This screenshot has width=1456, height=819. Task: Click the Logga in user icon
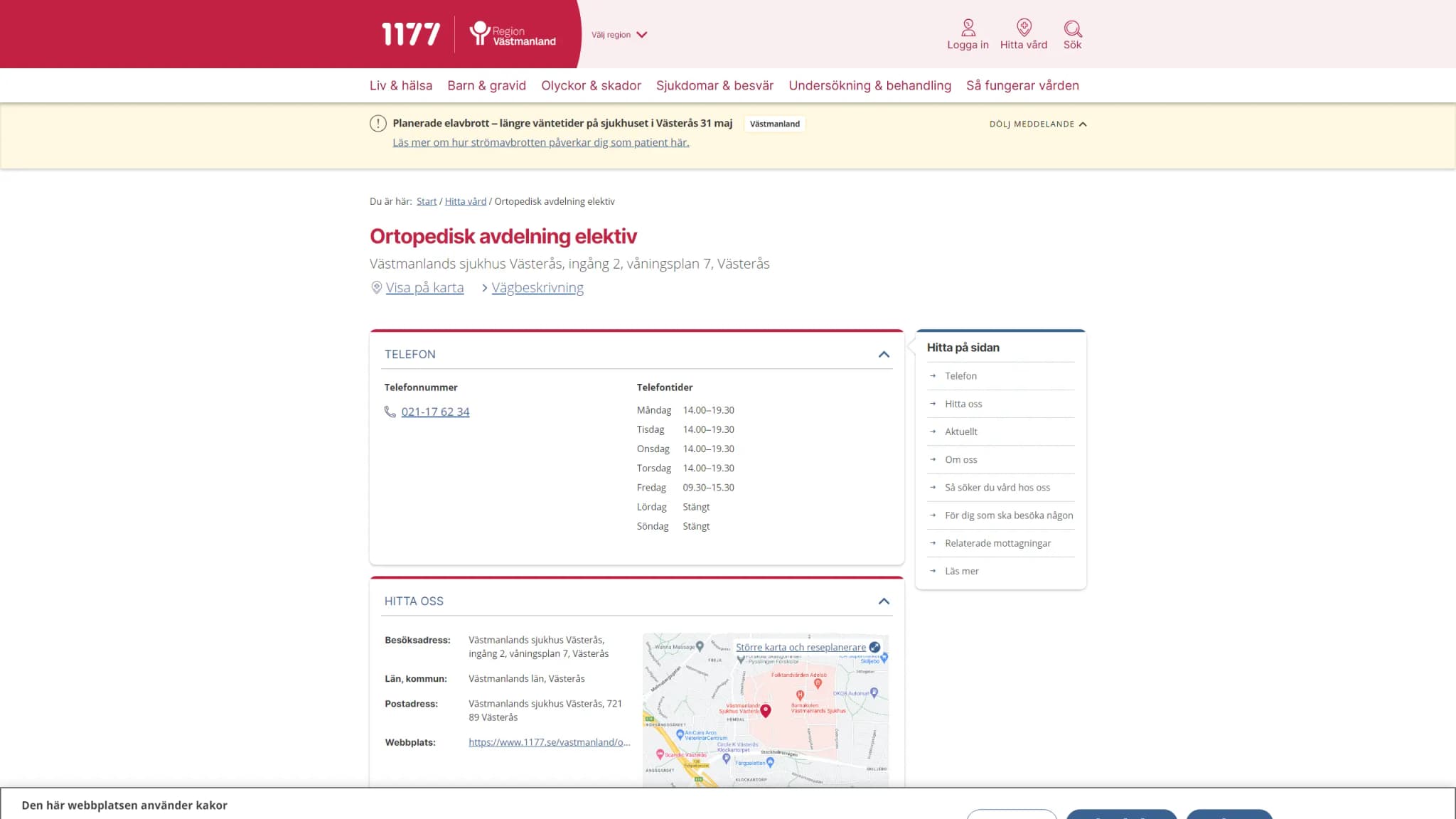(x=968, y=28)
